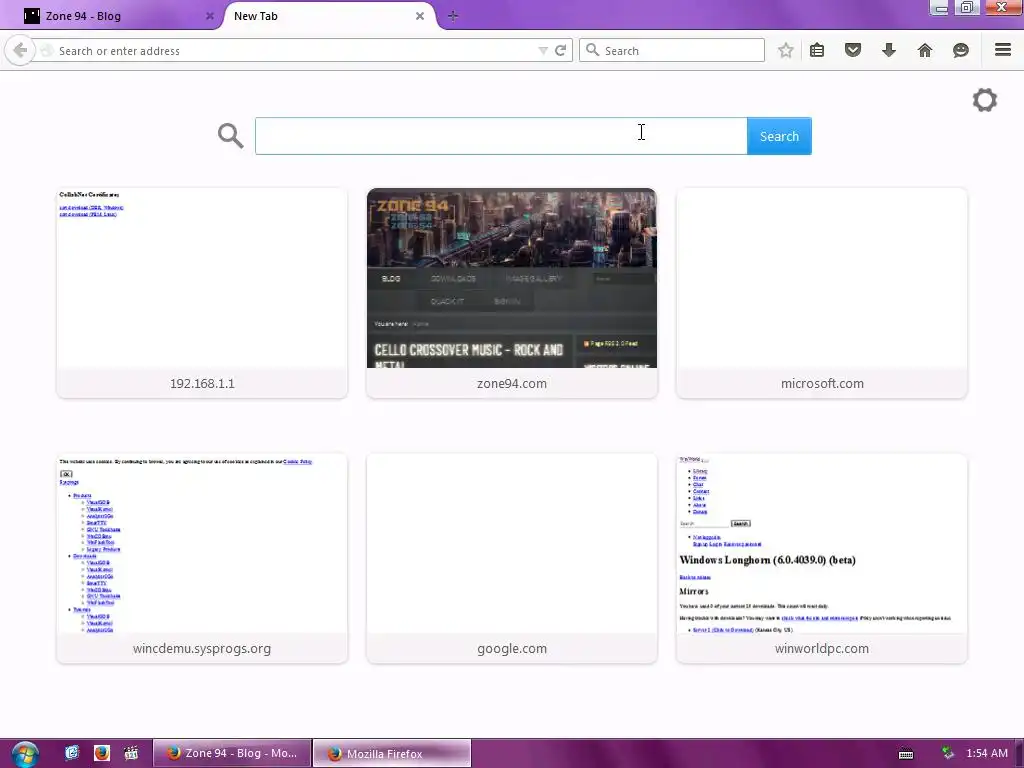
Task: Click the winworldpc.com tile label
Action: point(822,648)
